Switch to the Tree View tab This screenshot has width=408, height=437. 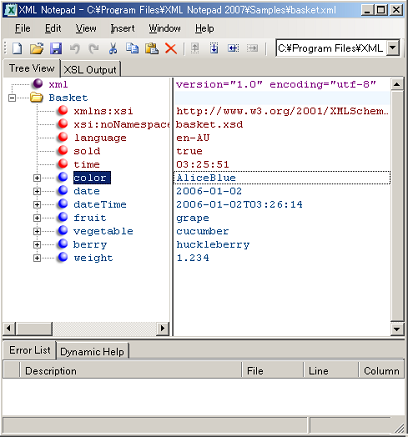[x=32, y=68]
